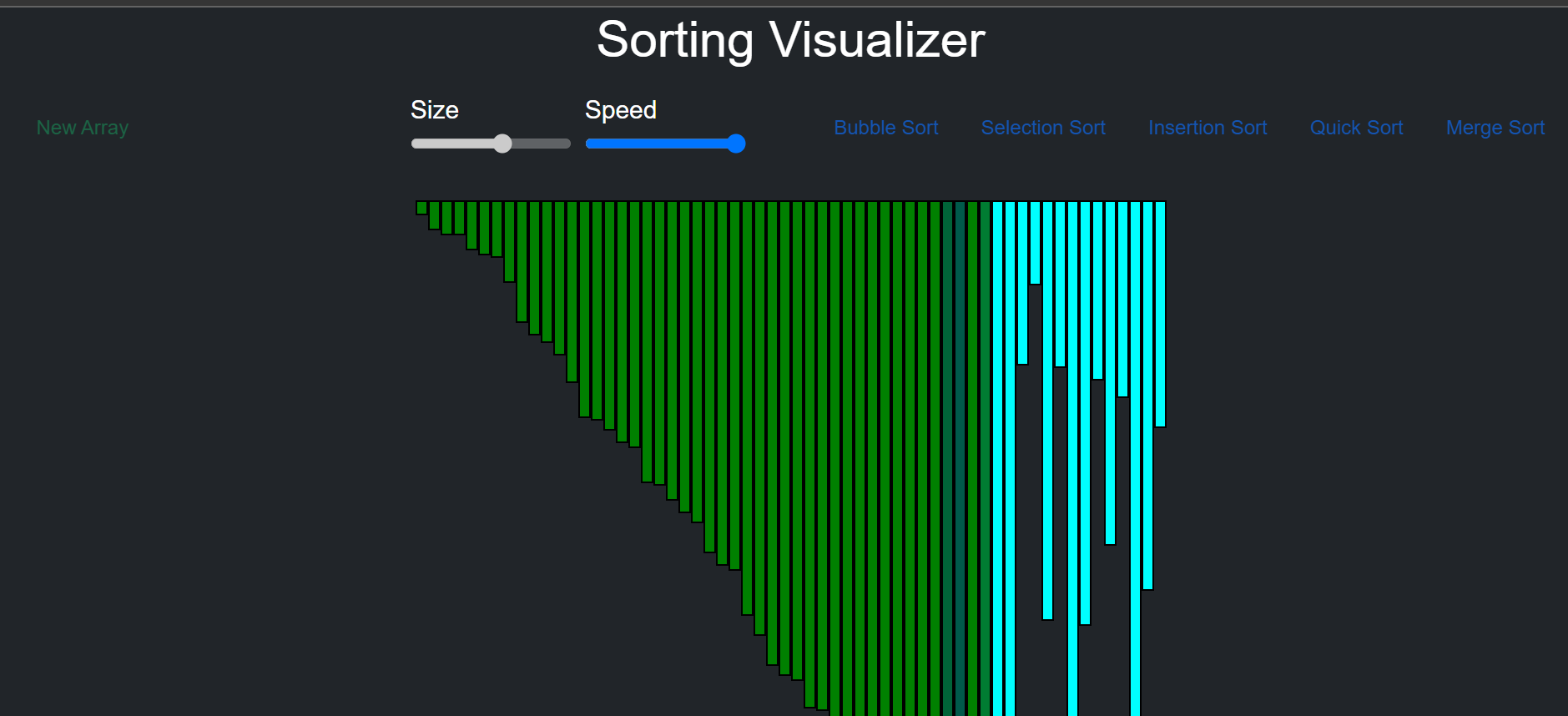Click the Size label above its slider

[x=434, y=109]
